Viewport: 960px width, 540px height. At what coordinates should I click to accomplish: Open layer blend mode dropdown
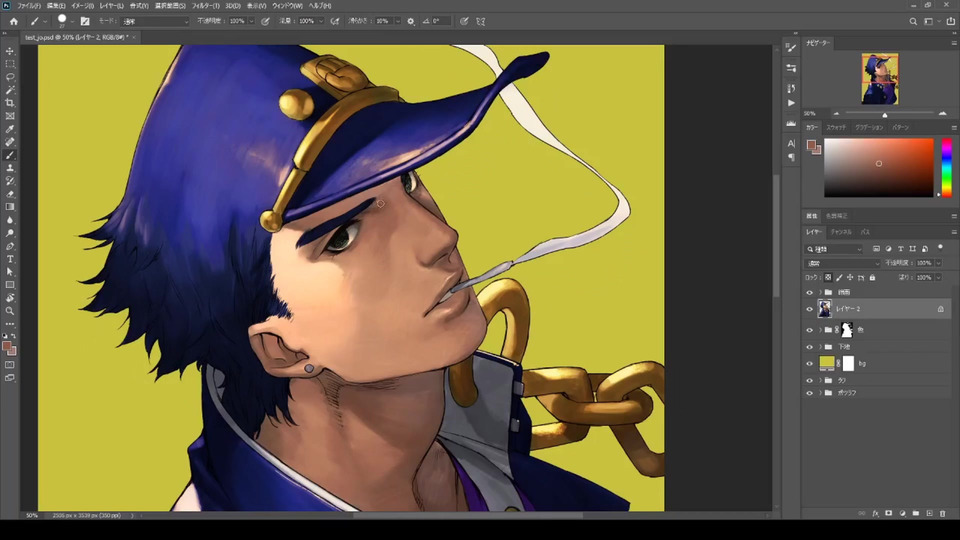tap(842, 263)
